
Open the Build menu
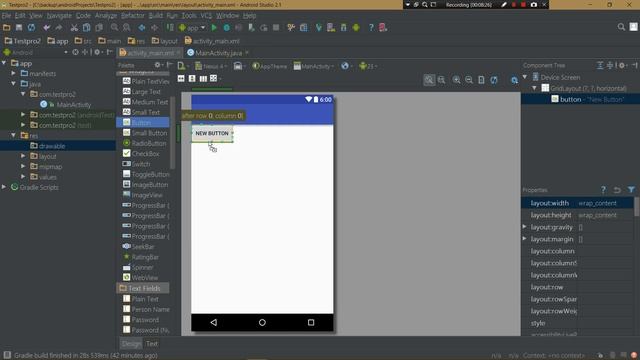pyautogui.click(x=155, y=16)
